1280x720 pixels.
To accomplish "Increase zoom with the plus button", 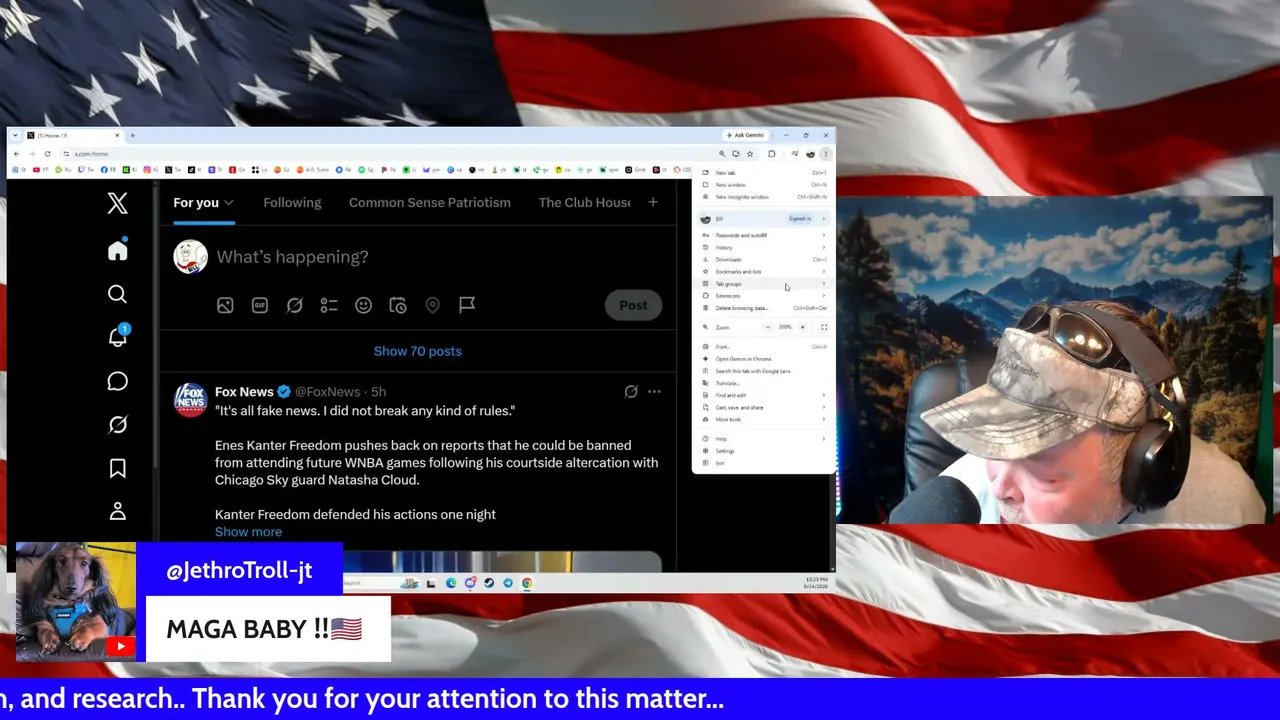I will click(x=801, y=327).
